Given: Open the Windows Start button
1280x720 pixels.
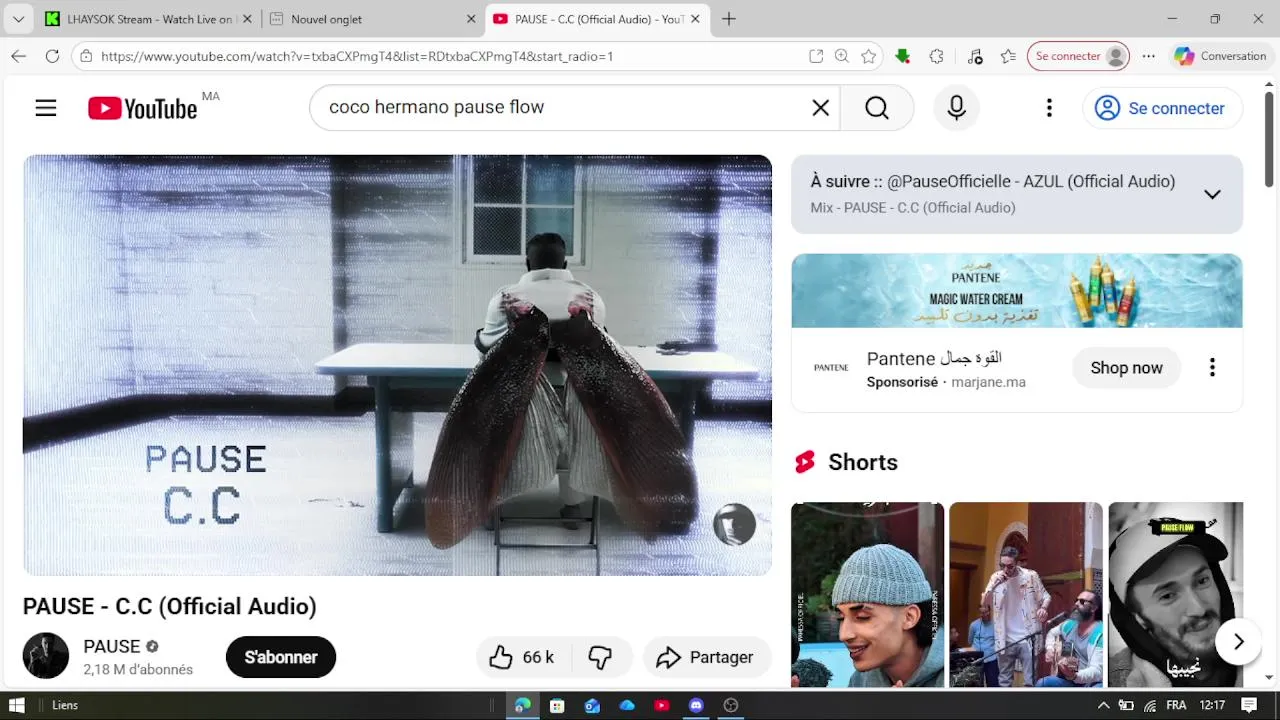Looking at the screenshot, I should pyautogui.click(x=16, y=705).
